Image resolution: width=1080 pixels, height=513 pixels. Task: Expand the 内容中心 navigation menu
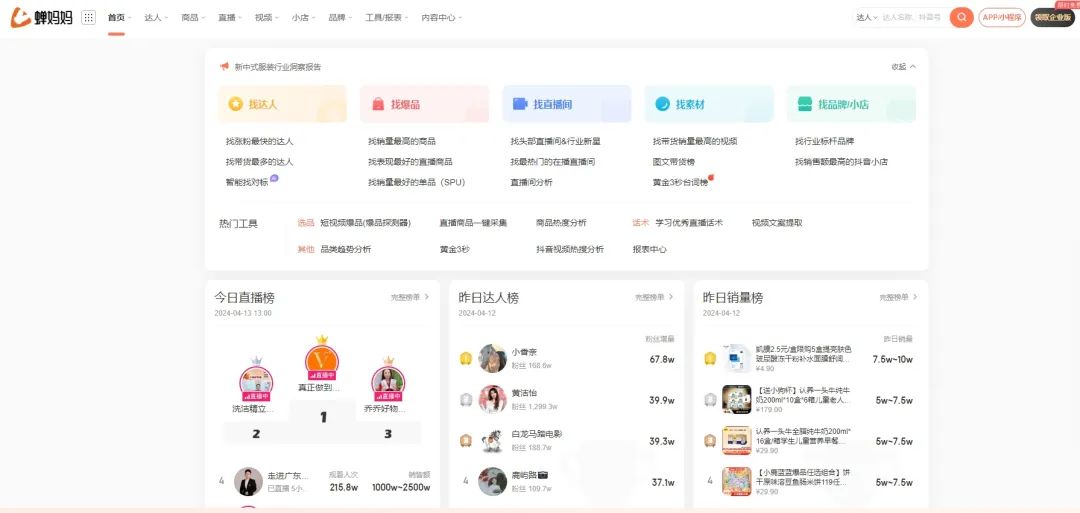click(x=442, y=18)
